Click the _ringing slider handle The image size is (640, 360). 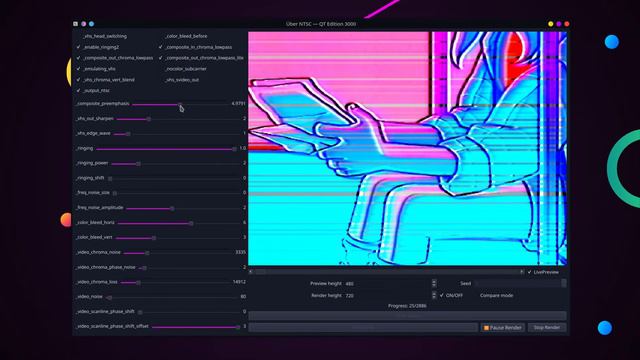[x=234, y=149]
